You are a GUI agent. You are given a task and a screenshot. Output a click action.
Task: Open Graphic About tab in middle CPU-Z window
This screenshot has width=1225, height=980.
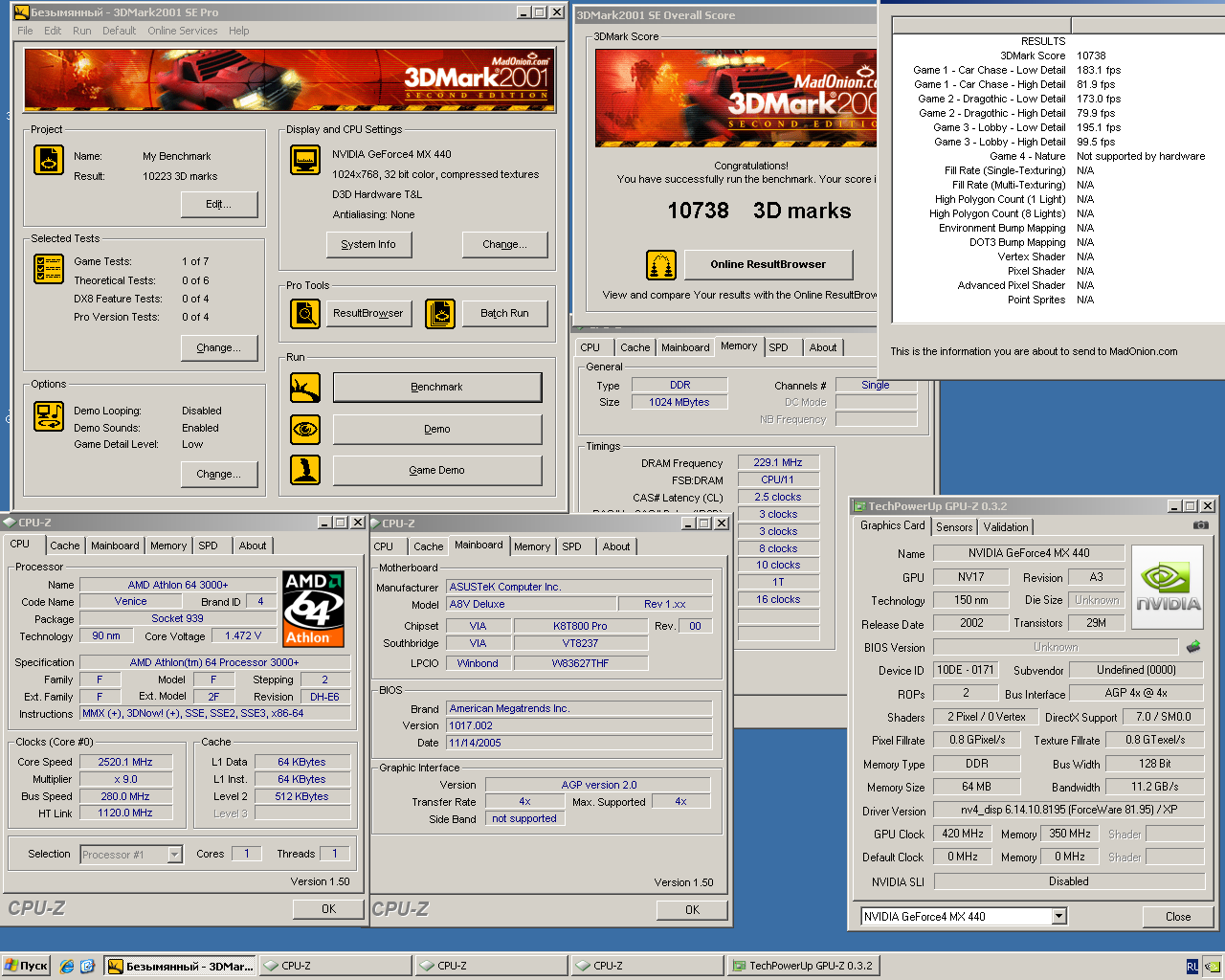coord(616,546)
